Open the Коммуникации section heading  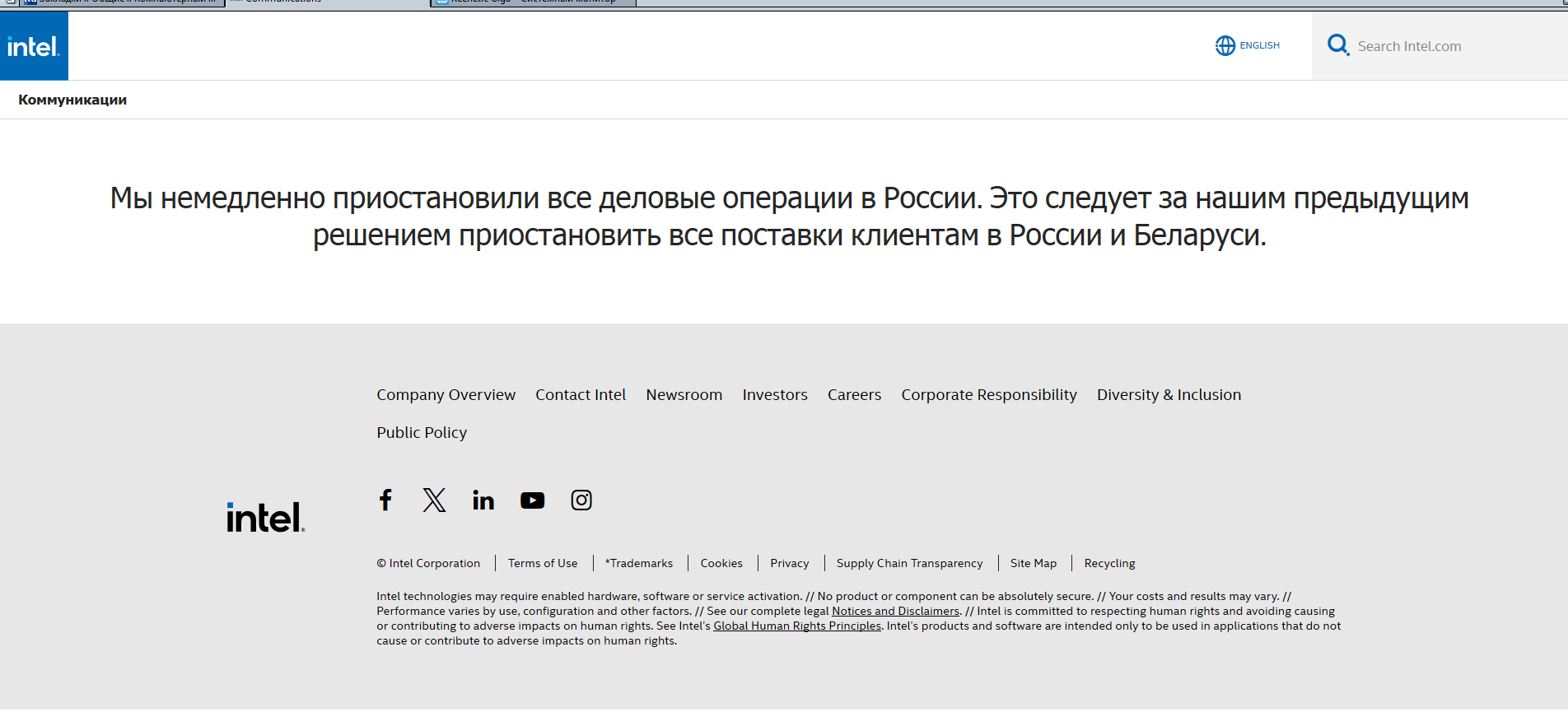(72, 100)
